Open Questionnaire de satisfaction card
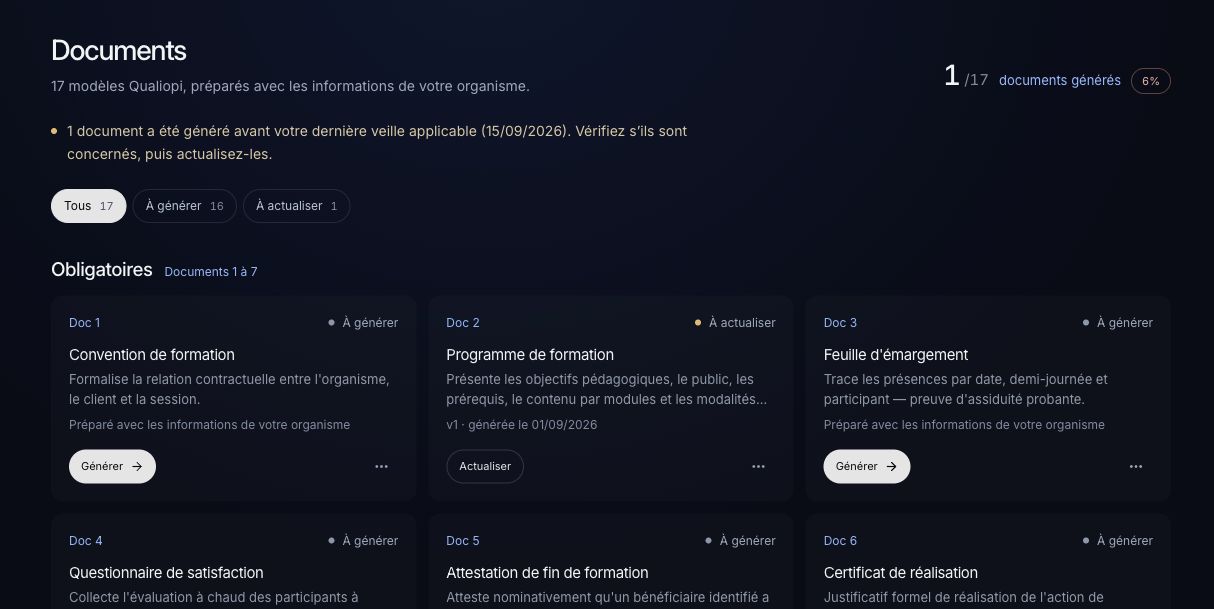The width and height of the screenshot is (1214, 609). [x=233, y=561]
